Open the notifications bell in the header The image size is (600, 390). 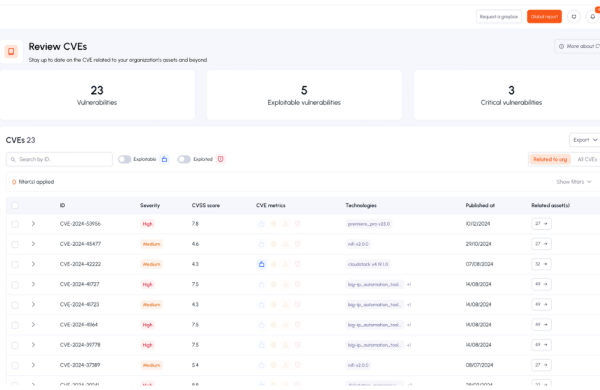(x=592, y=17)
